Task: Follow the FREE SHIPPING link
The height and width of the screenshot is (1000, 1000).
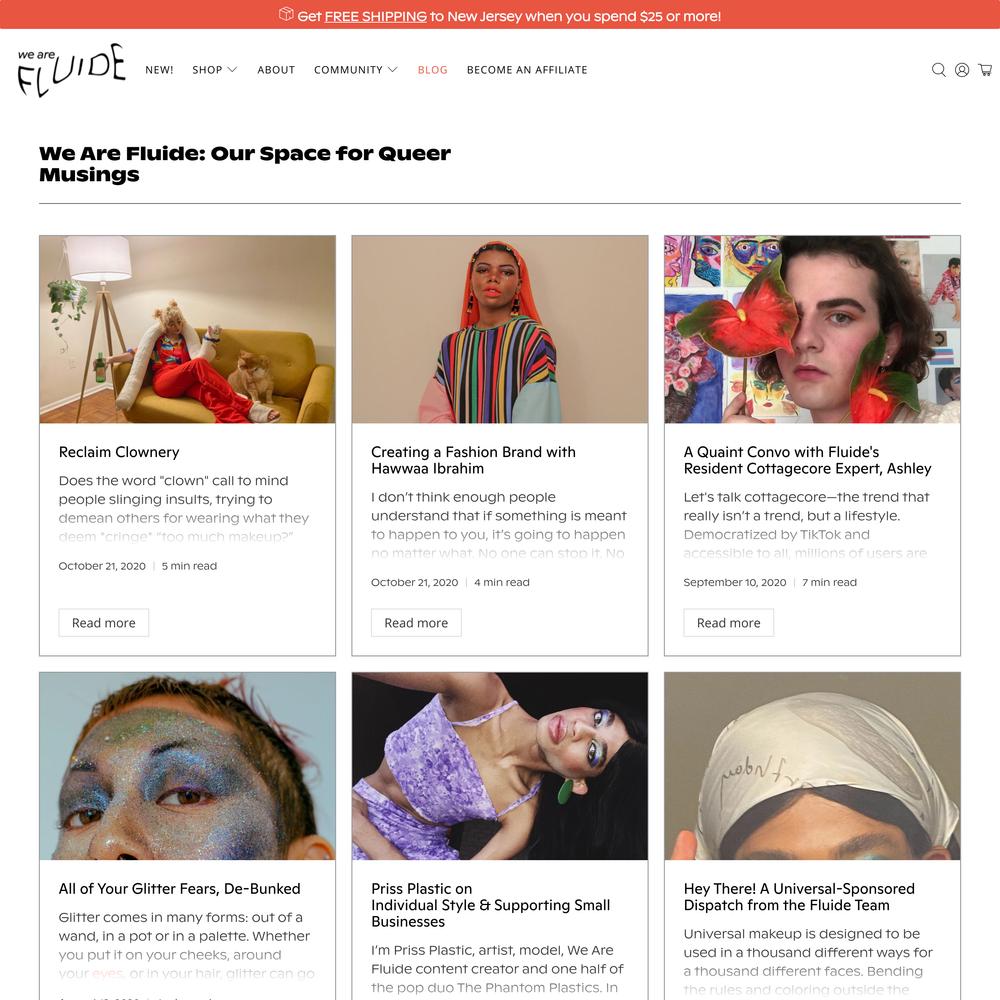Action: 376,17
